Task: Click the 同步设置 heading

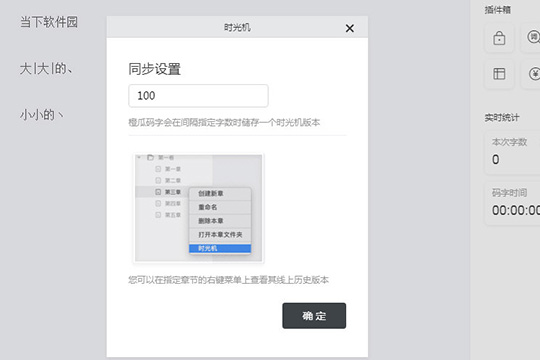Action: (155, 69)
